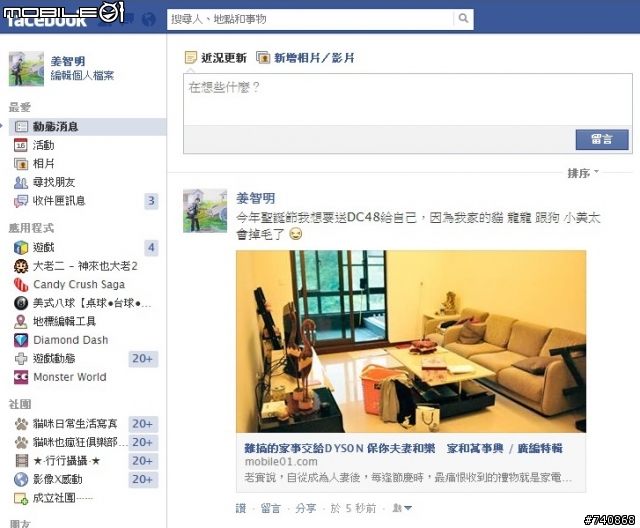This screenshot has height=528, width=640.
Task: Open the 尋找朋友 friends icon
Action: coord(21,182)
